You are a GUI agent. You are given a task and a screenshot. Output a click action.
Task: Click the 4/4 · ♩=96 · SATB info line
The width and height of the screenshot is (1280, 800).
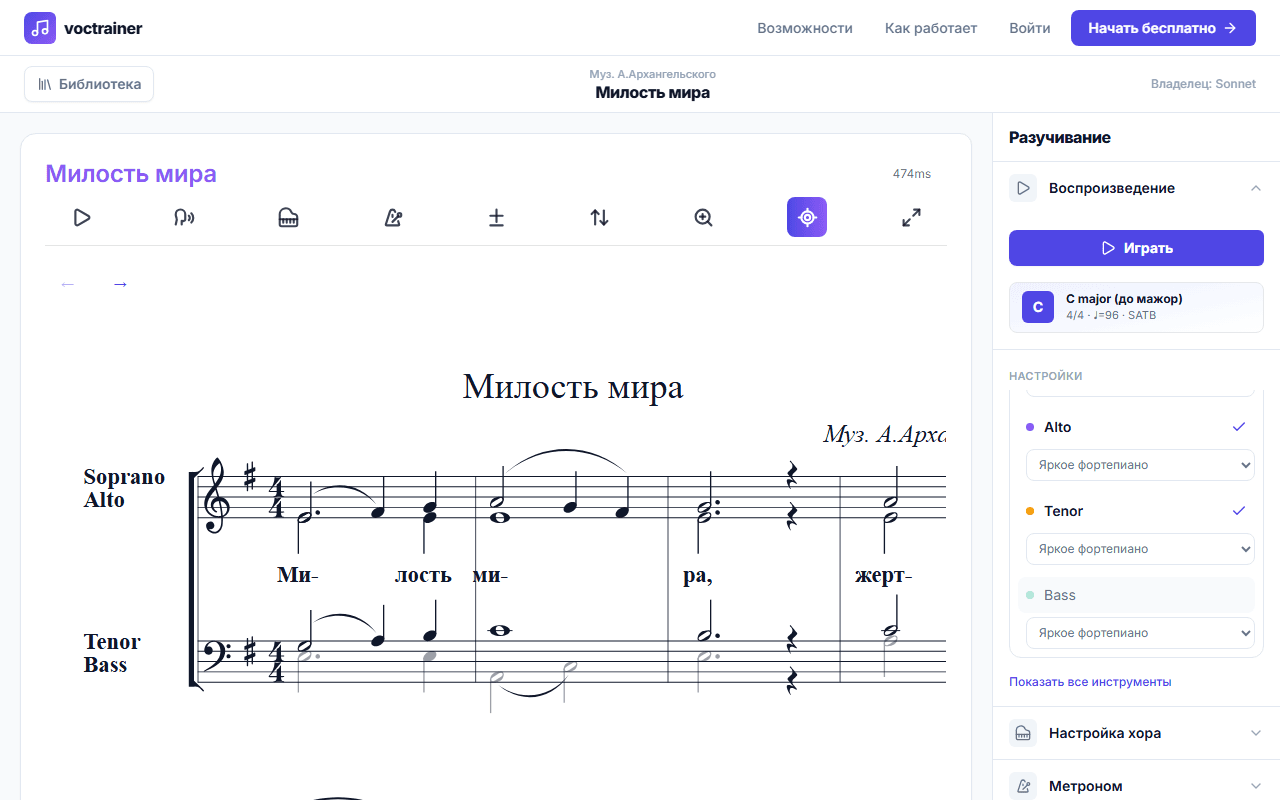tap(1111, 315)
